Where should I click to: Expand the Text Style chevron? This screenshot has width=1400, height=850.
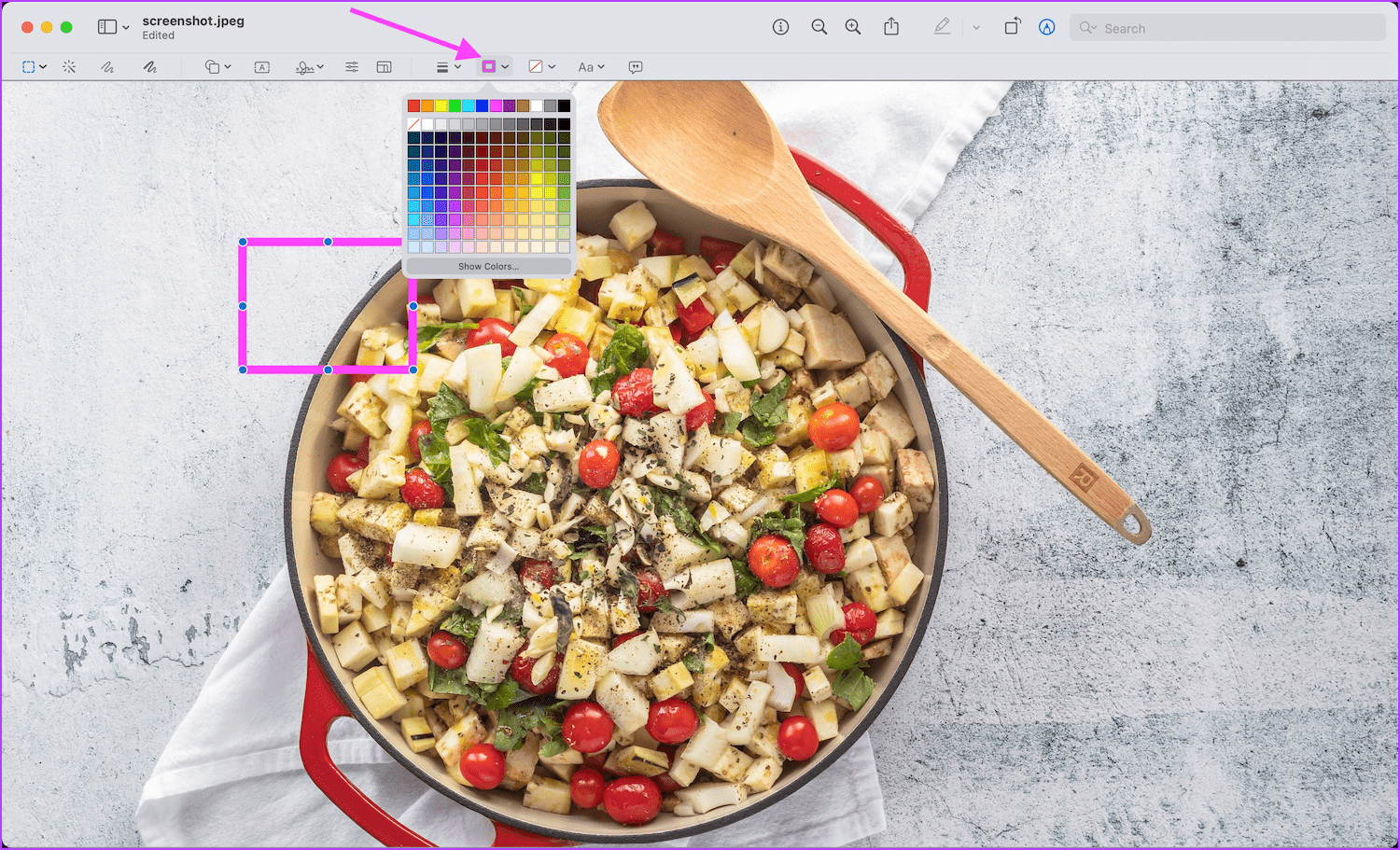tap(601, 67)
